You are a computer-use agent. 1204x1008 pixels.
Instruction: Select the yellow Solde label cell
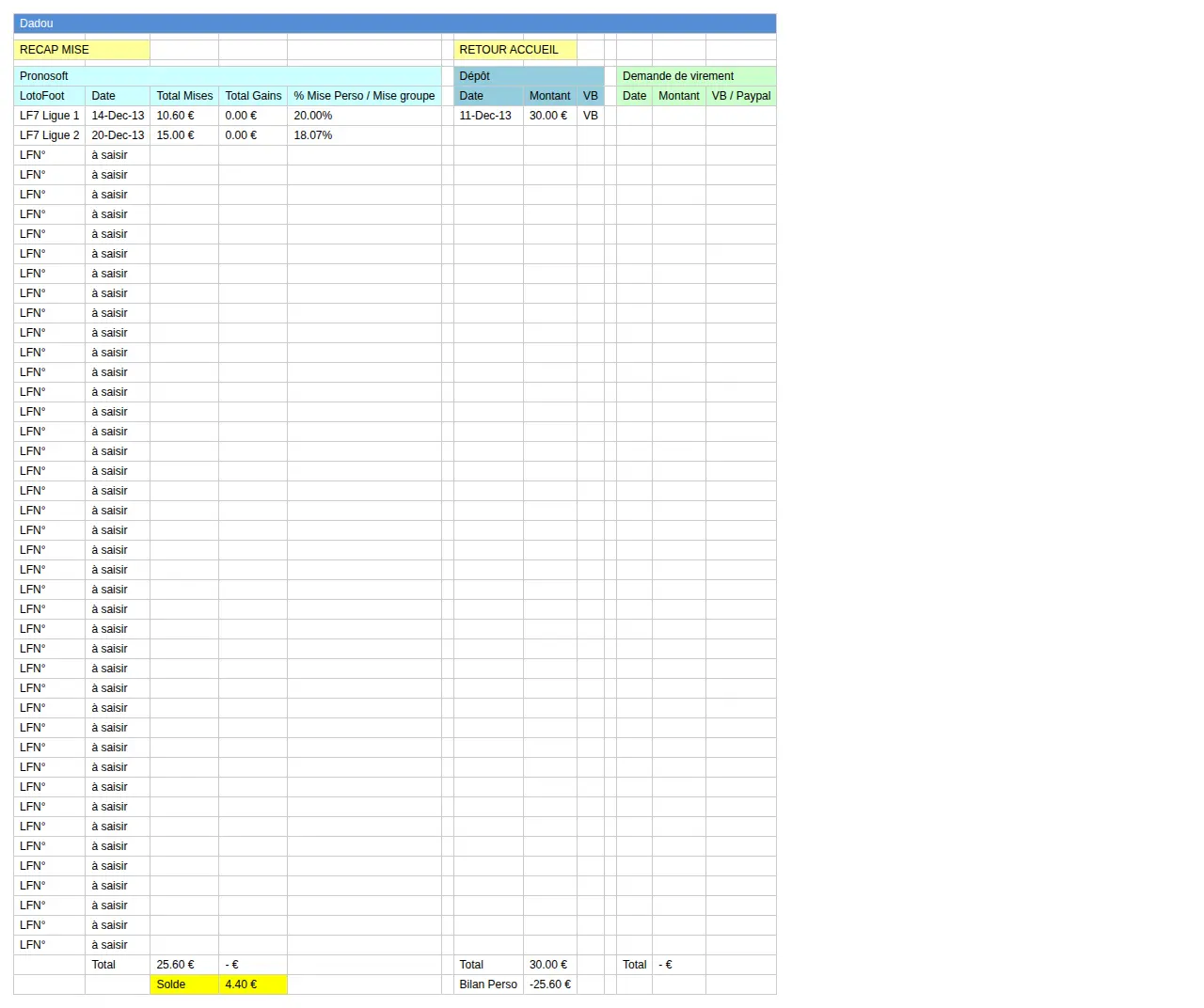(x=184, y=984)
